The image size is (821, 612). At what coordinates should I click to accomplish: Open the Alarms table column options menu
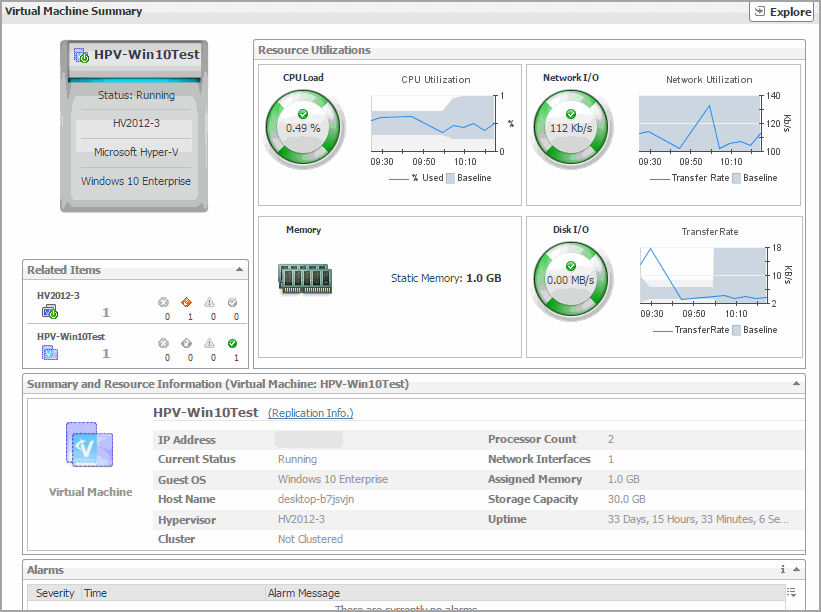791,593
